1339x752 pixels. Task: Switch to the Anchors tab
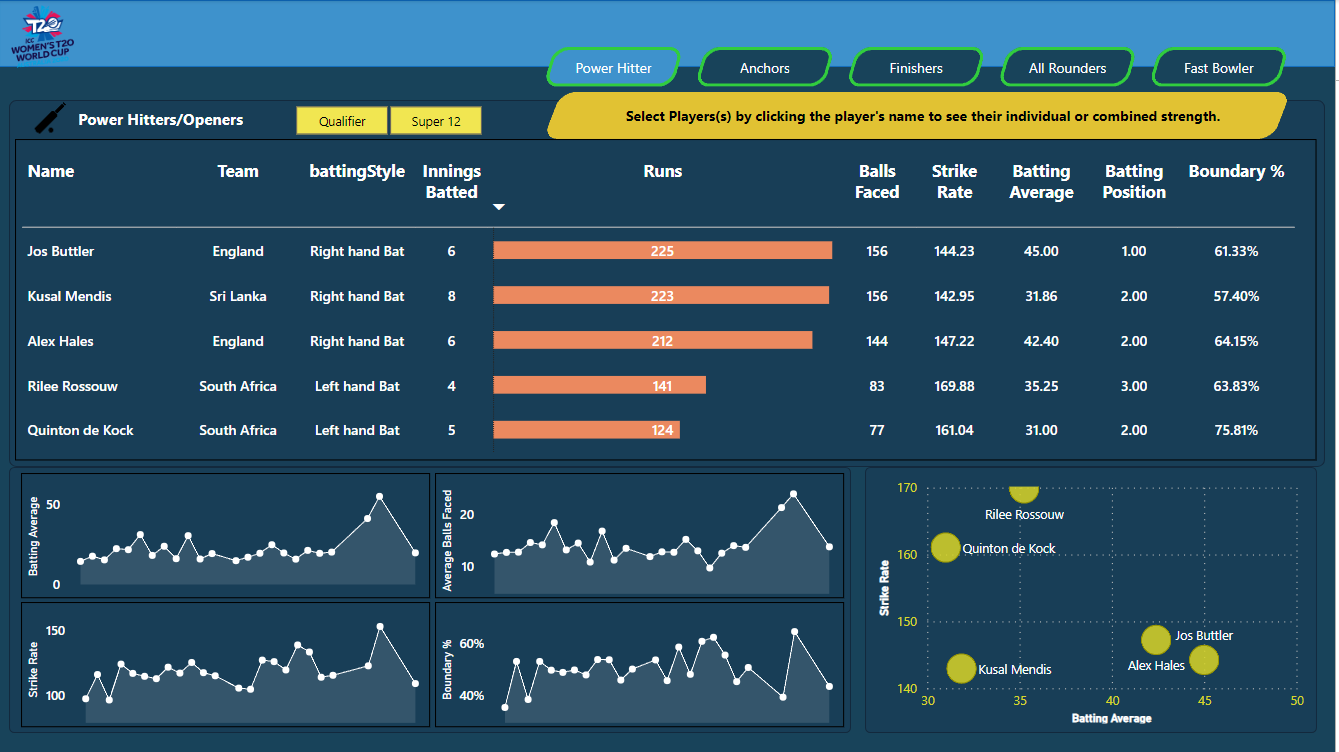[x=765, y=68]
